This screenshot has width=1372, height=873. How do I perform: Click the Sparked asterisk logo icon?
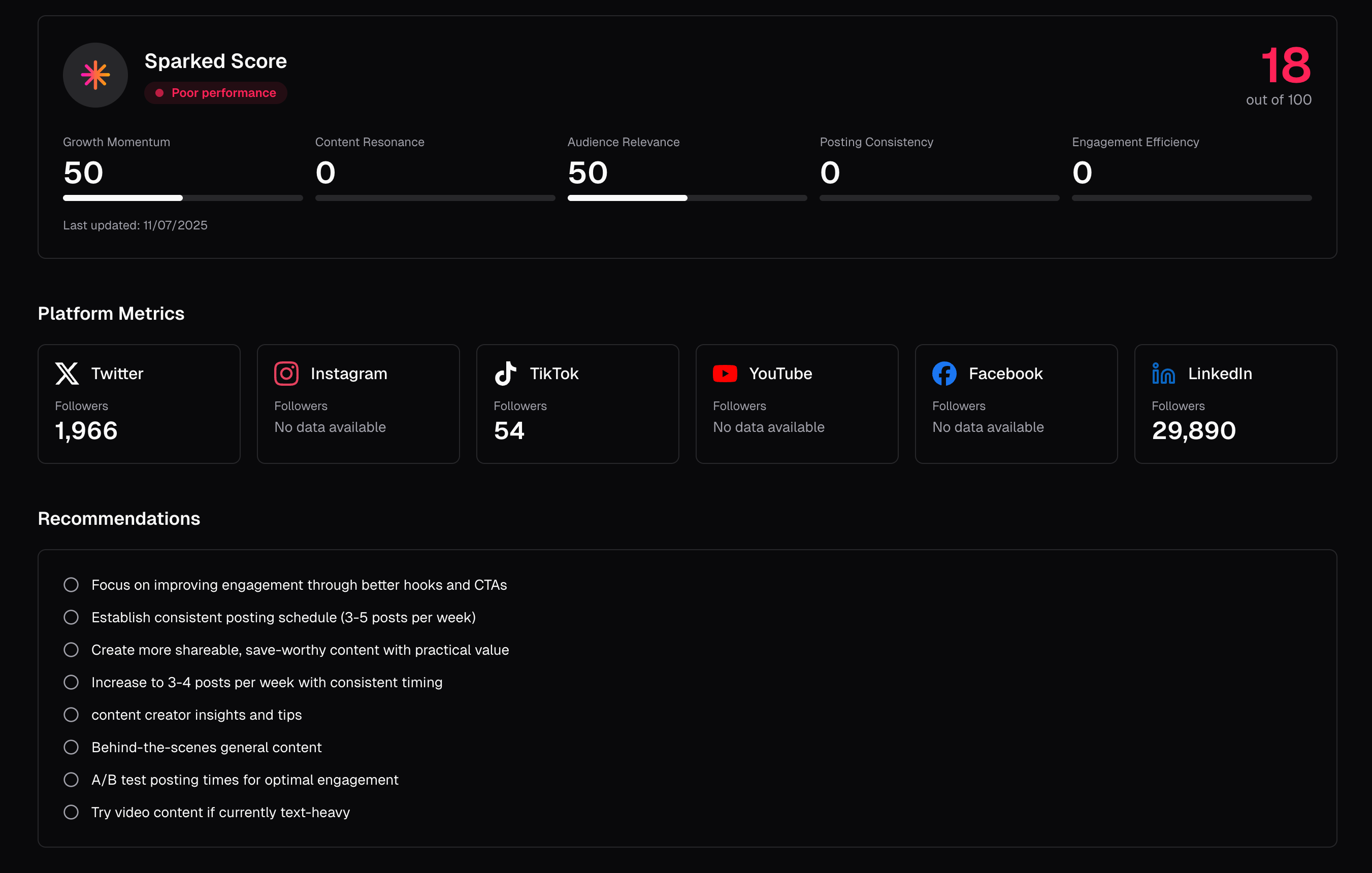95,75
